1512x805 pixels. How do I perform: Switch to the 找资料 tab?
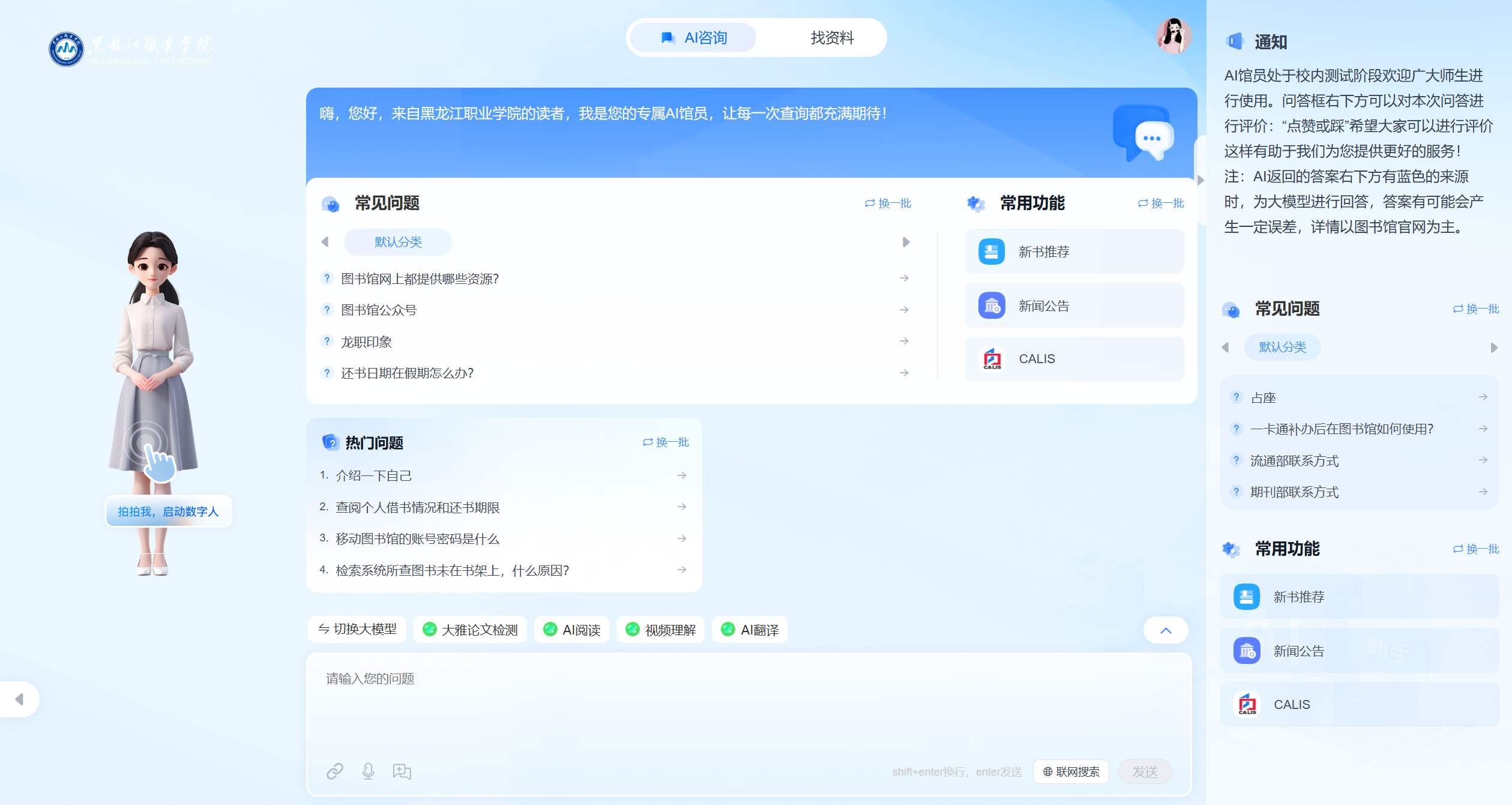coord(831,38)
